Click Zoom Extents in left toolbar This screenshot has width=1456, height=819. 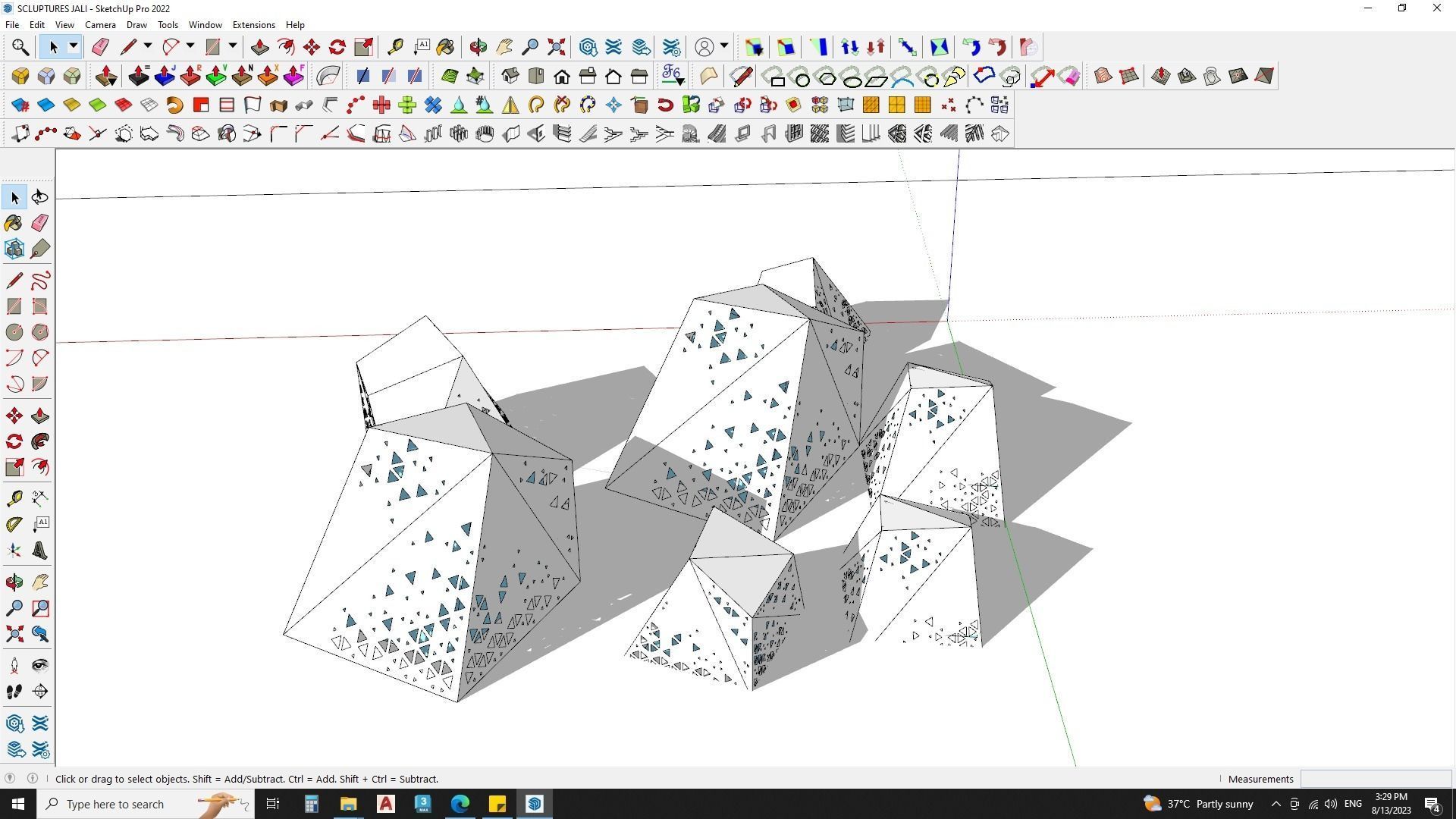tap(14, 634)
